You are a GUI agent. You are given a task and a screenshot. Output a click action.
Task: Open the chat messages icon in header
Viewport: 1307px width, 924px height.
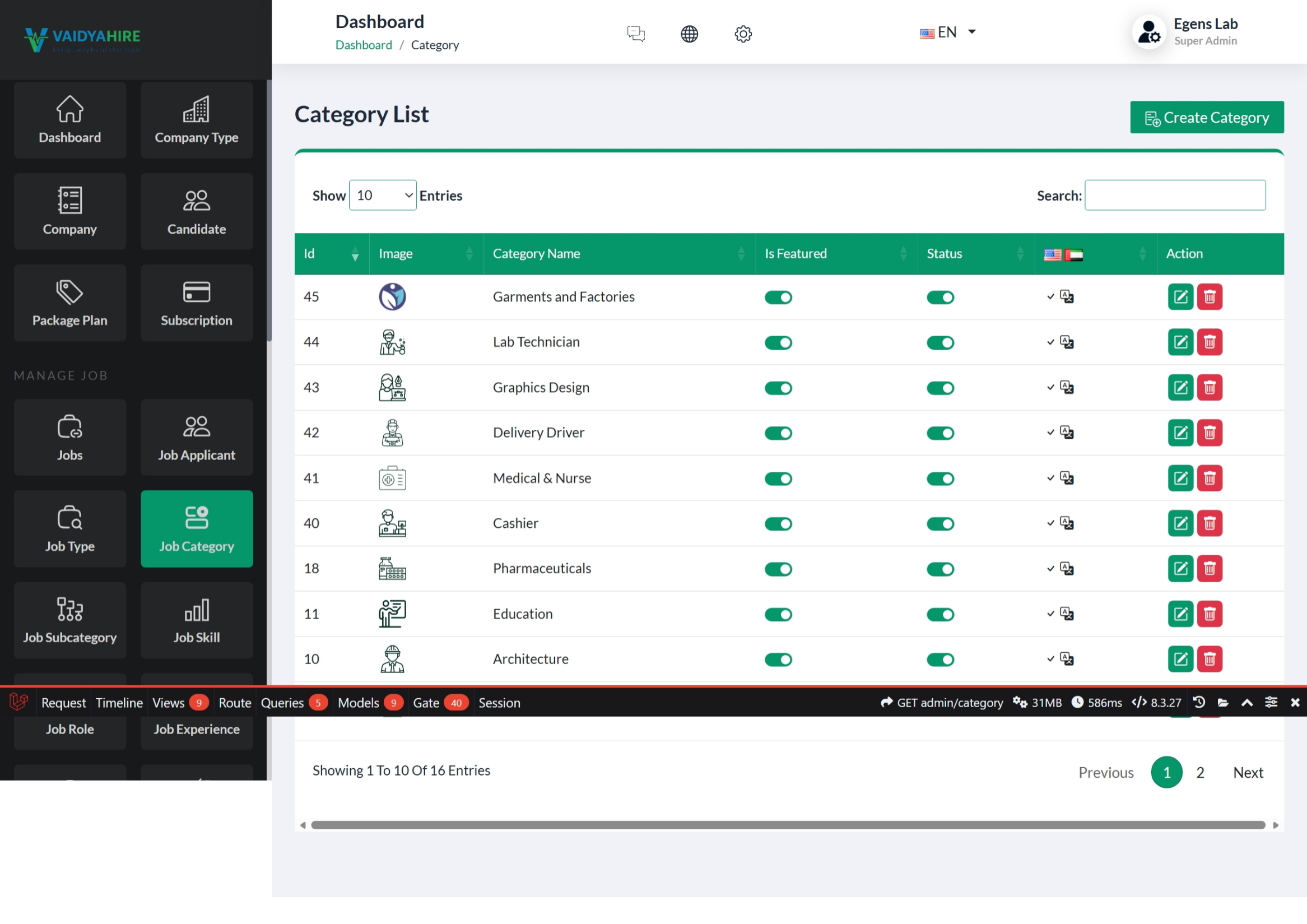click(x=636, y=34)
